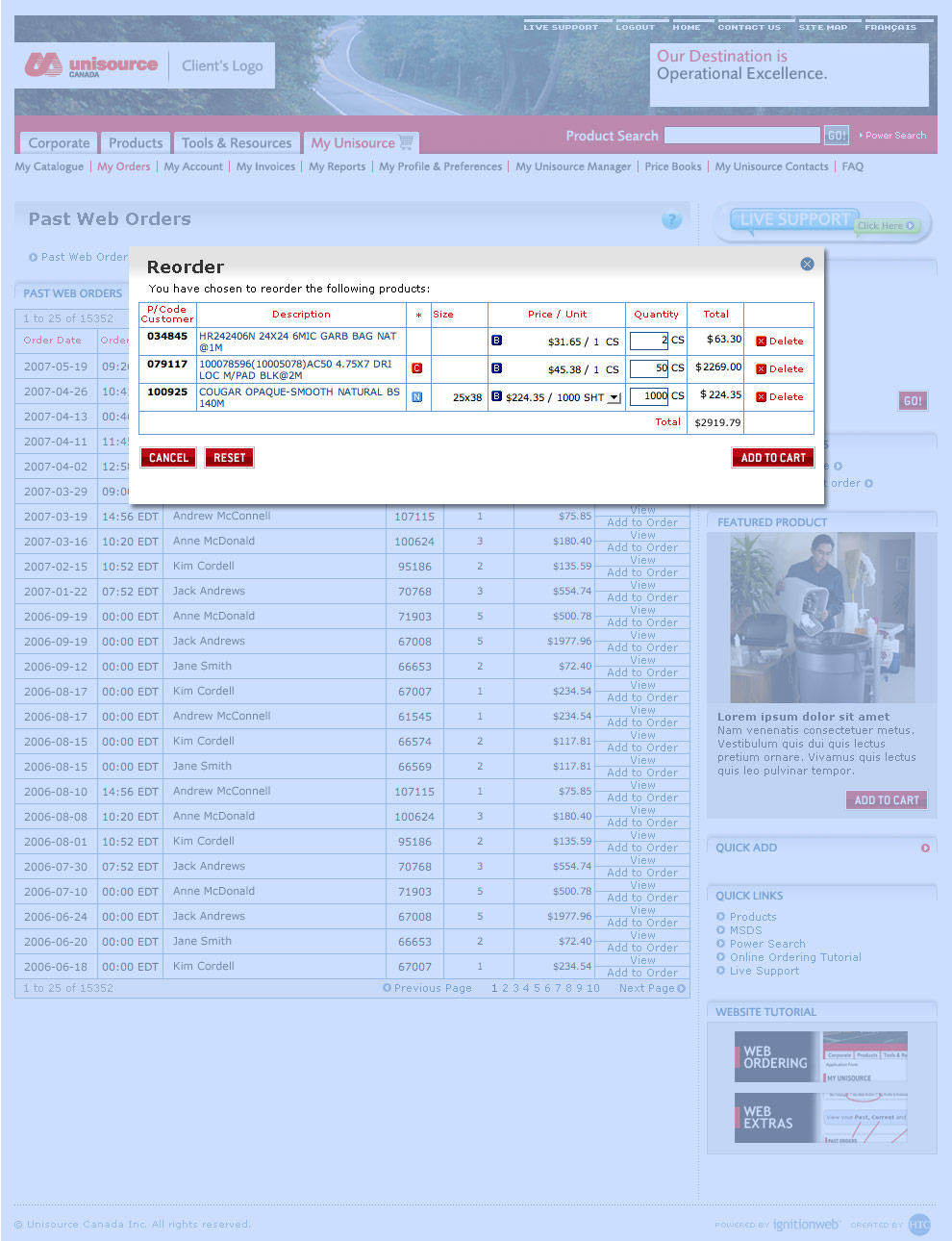The height and width of the screenshot is (1241, 952).
Task: Click the blue N icon for COUGAR OPAQUE-SMOOTH
Action: pyautogui.click(x=416, y=396)
